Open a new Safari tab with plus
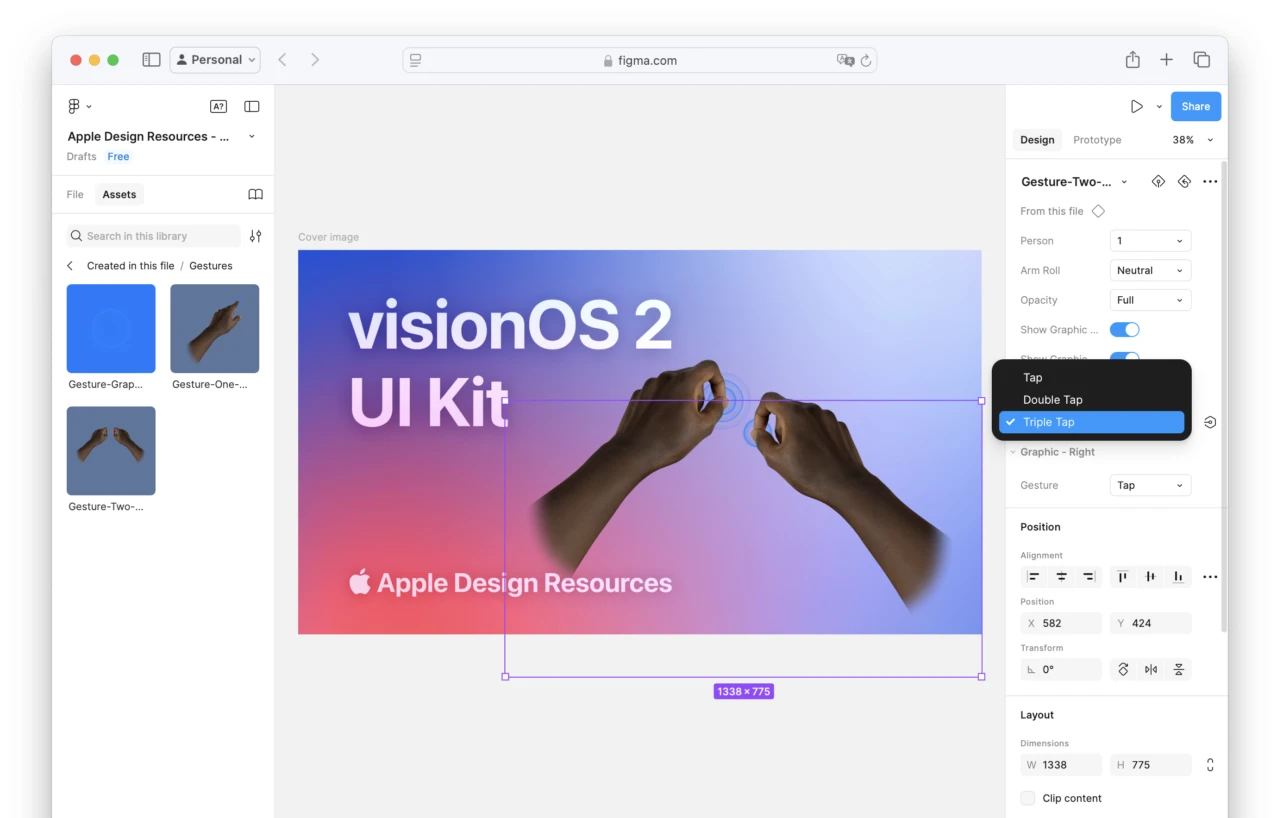 (x=1166, y=60)
